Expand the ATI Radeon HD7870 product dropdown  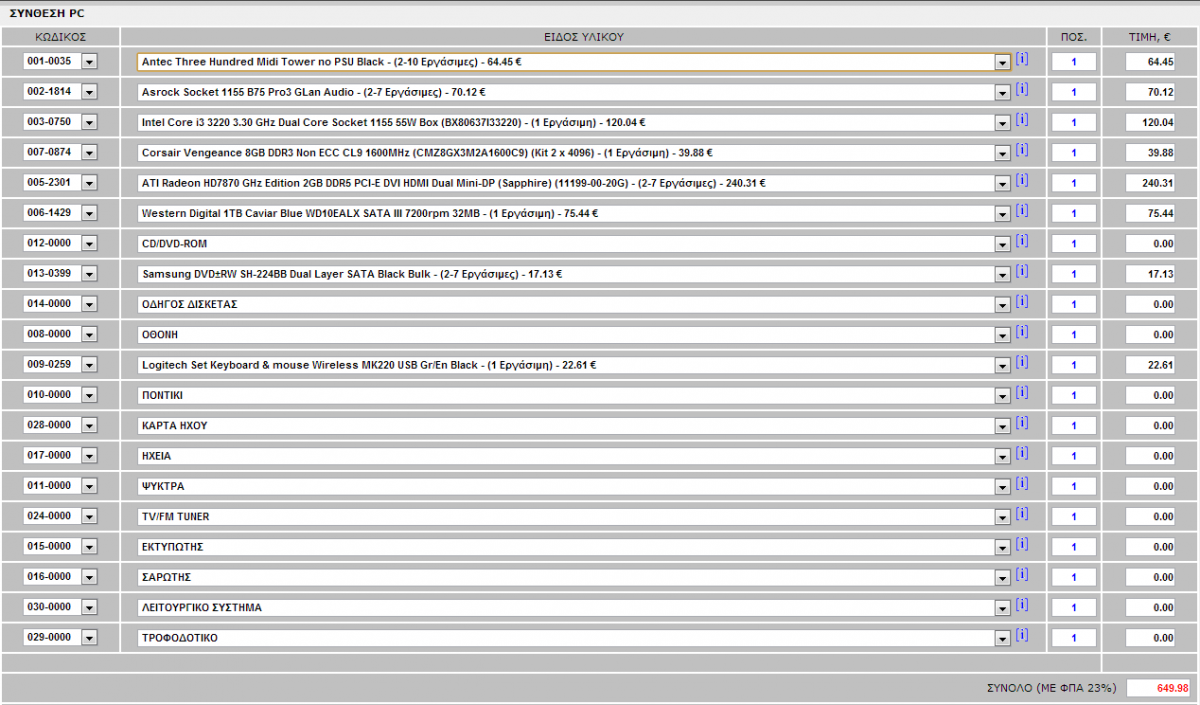pyautogui.click(x=1002, y=183)
